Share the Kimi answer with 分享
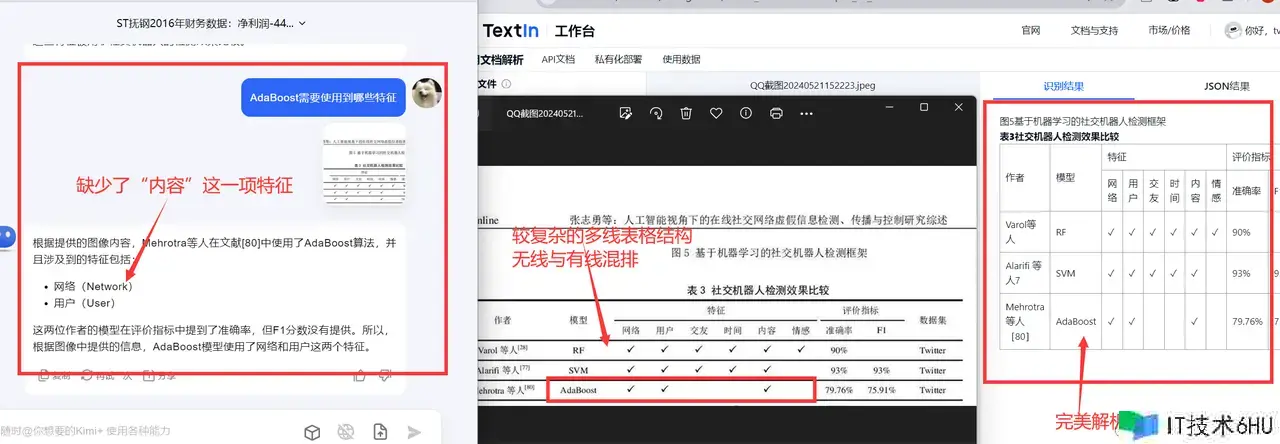 [157, 376]
